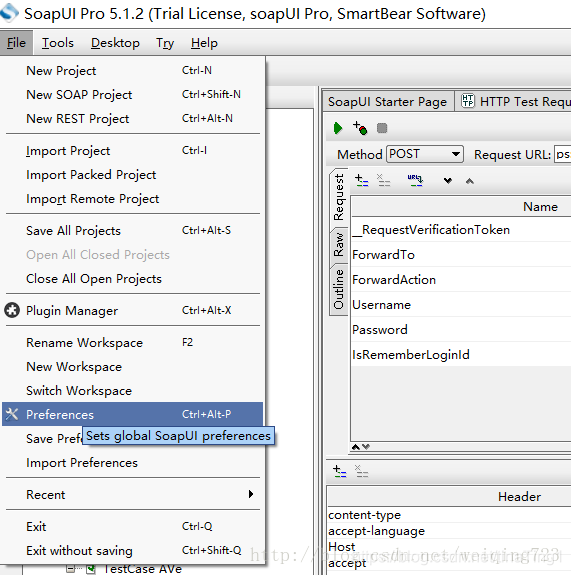Click the add header icon above Header table
571x575 pixels.
click(x=340, y=471)
